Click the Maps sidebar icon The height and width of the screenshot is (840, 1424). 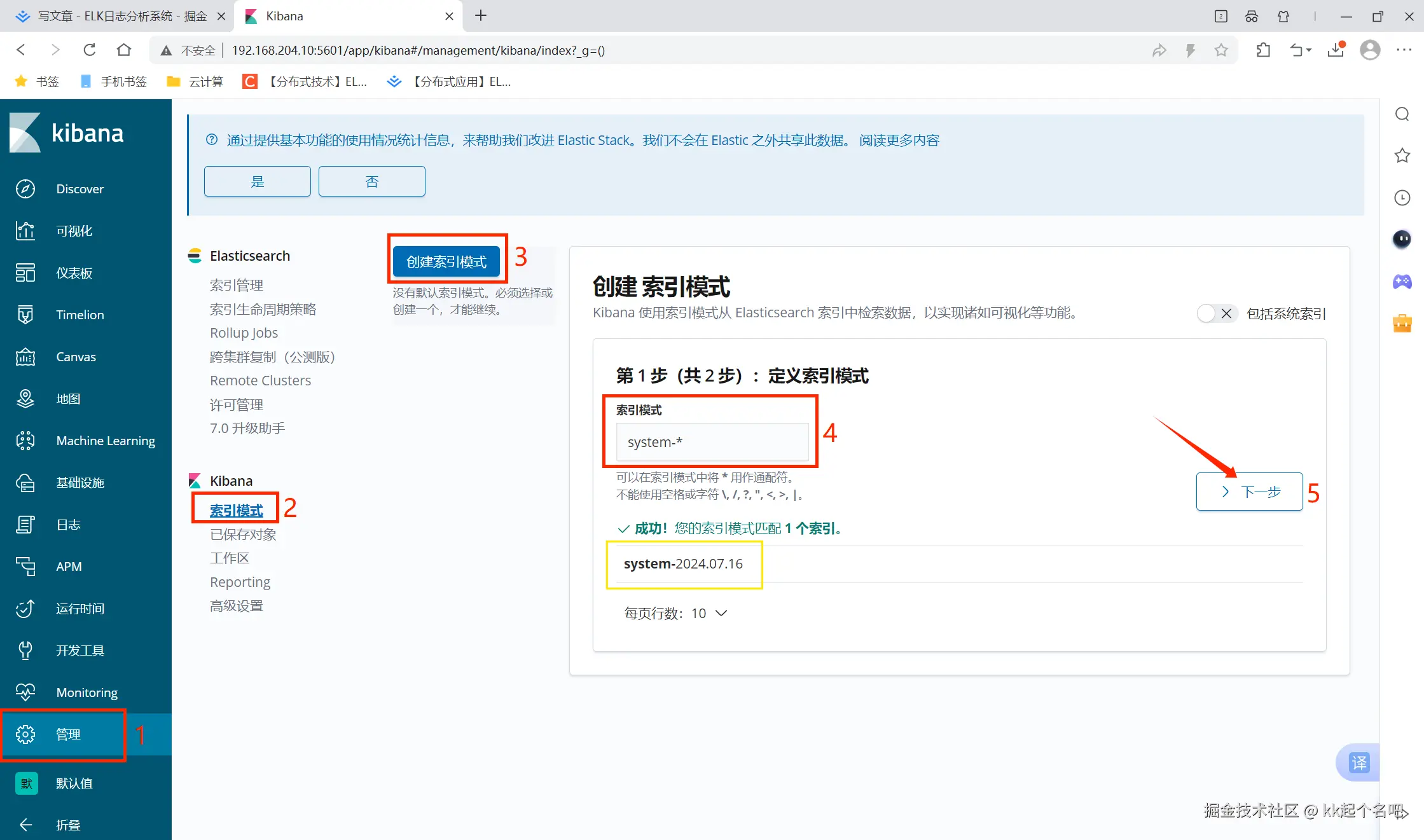25,399
